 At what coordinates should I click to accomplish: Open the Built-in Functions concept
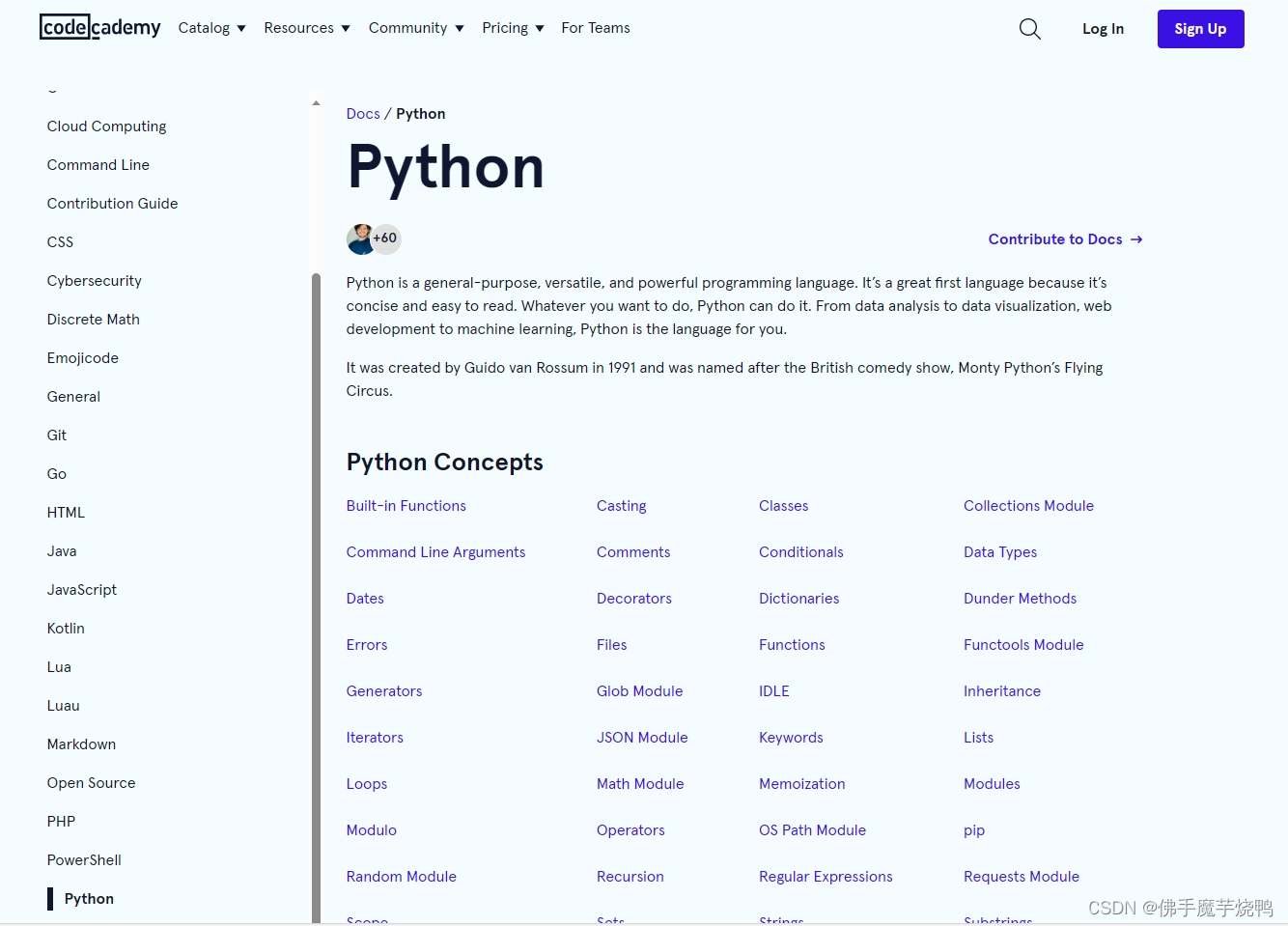pos(406,506)
